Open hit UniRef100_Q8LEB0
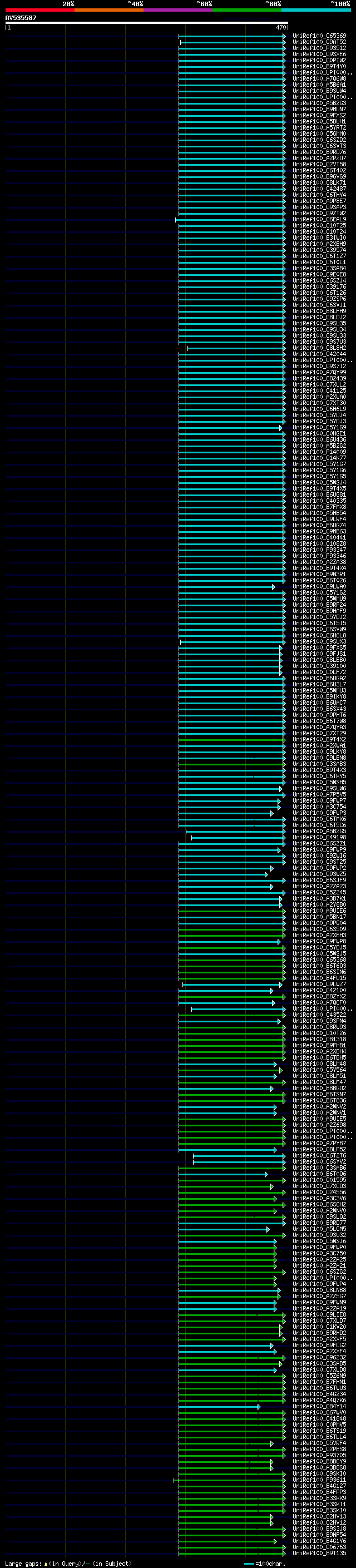Viewport: 356px width, 1568px height. pyautogui.click(x=319, y=660)
